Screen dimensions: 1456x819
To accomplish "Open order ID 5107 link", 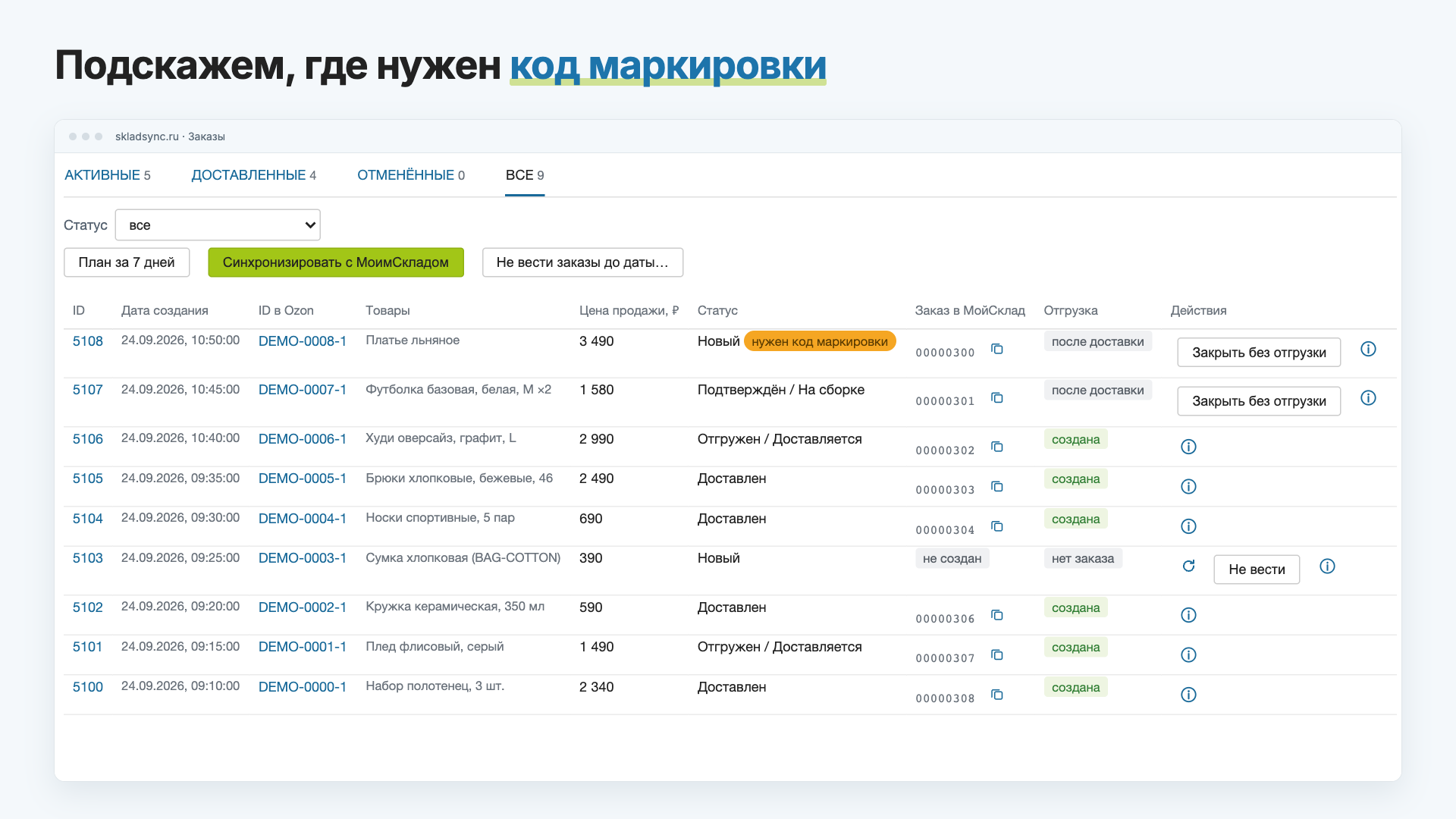I will pyautogui.click(x=88, y=390).
